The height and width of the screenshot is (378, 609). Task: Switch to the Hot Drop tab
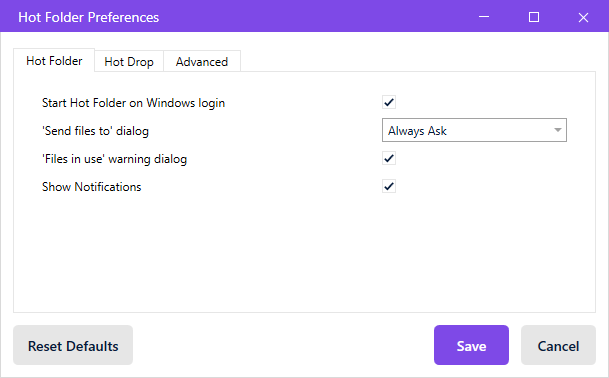129,61
